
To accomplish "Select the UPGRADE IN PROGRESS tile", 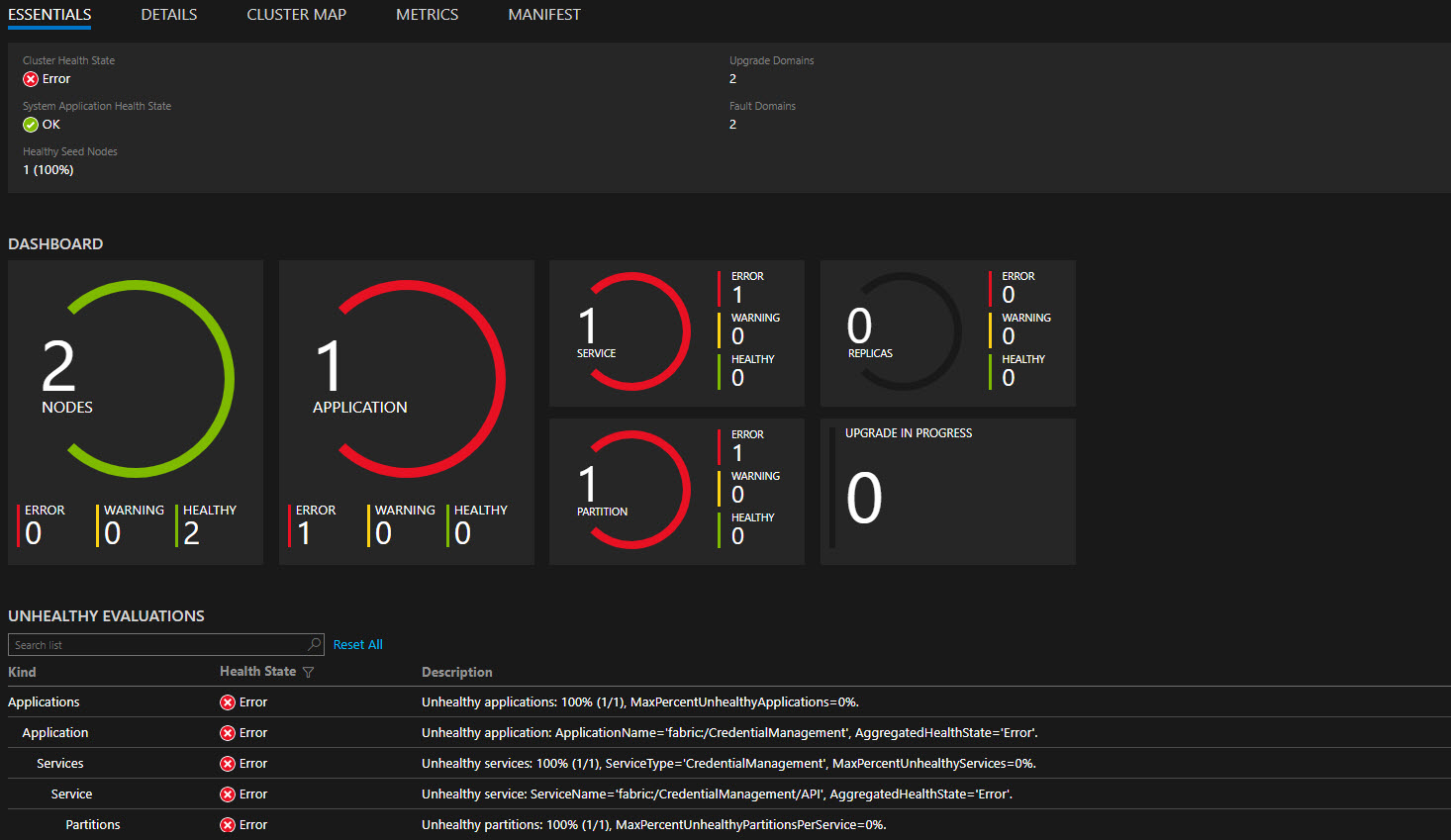I will click(x=947, y=492).
